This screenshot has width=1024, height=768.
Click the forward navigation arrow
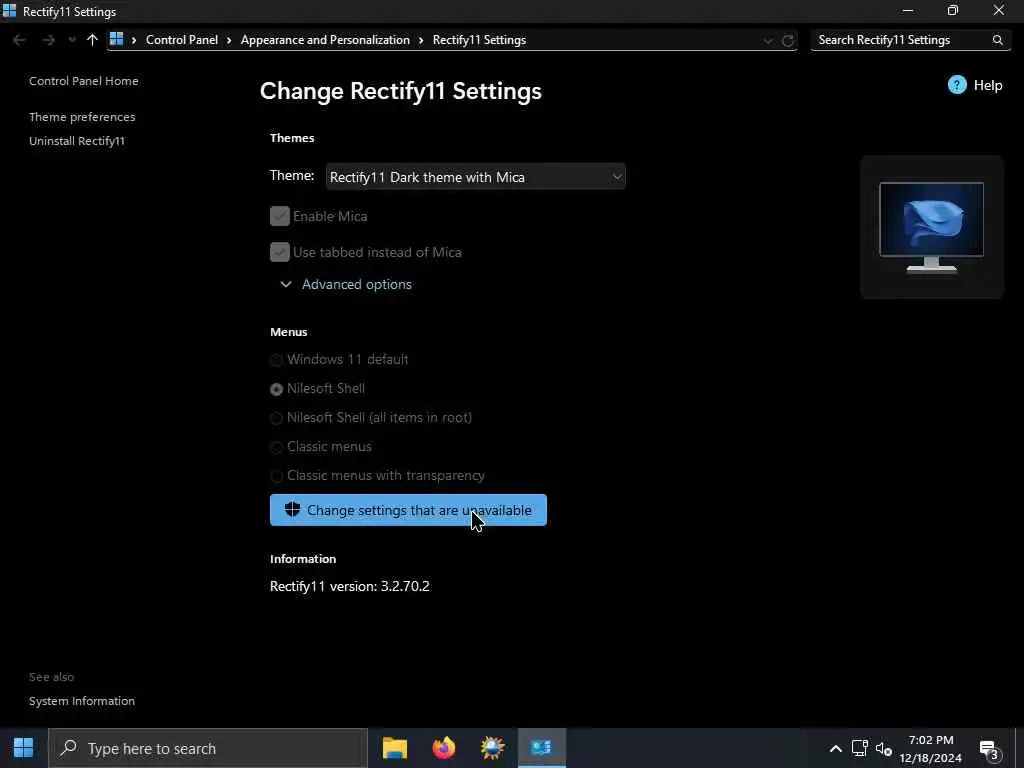pos(48,40)
